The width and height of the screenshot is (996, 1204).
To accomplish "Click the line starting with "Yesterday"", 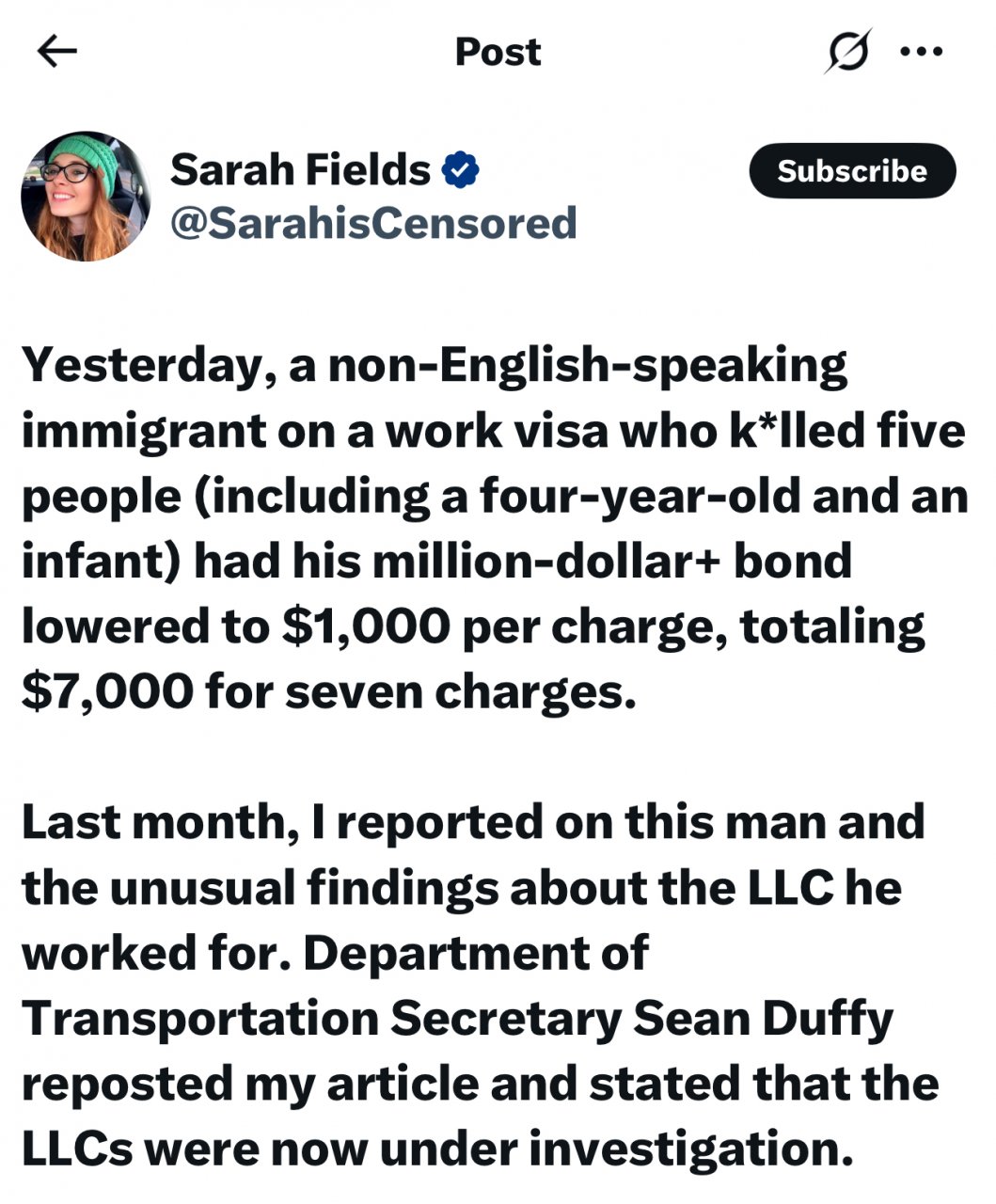I will (434, 365).
